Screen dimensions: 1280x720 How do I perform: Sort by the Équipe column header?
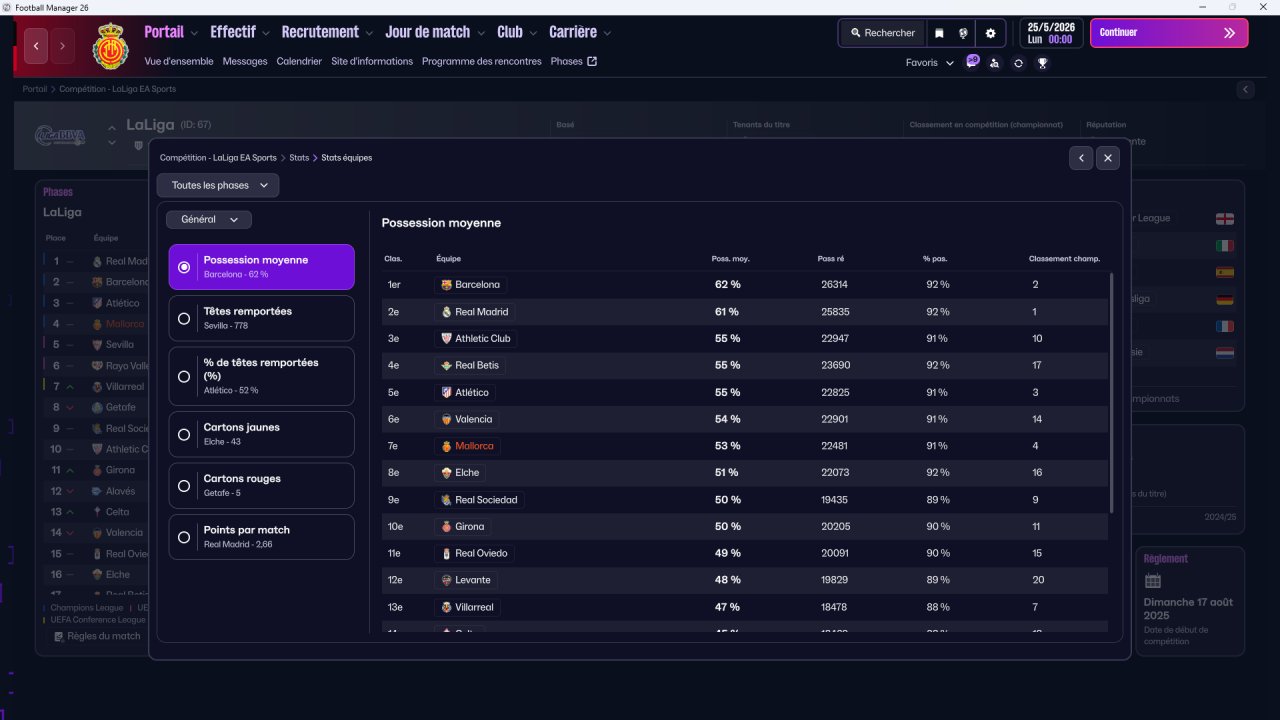448,259
